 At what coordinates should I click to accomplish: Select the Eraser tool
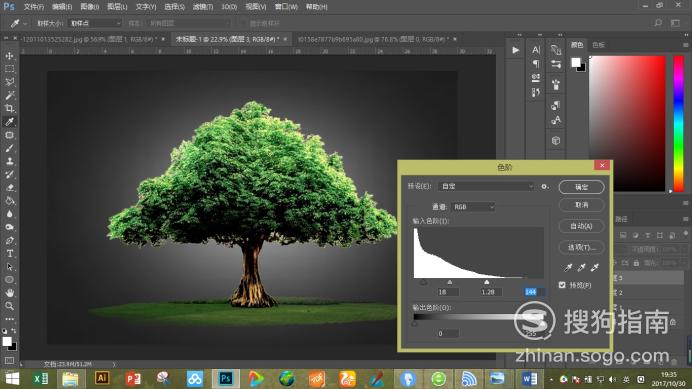click(x=9, y=188)
